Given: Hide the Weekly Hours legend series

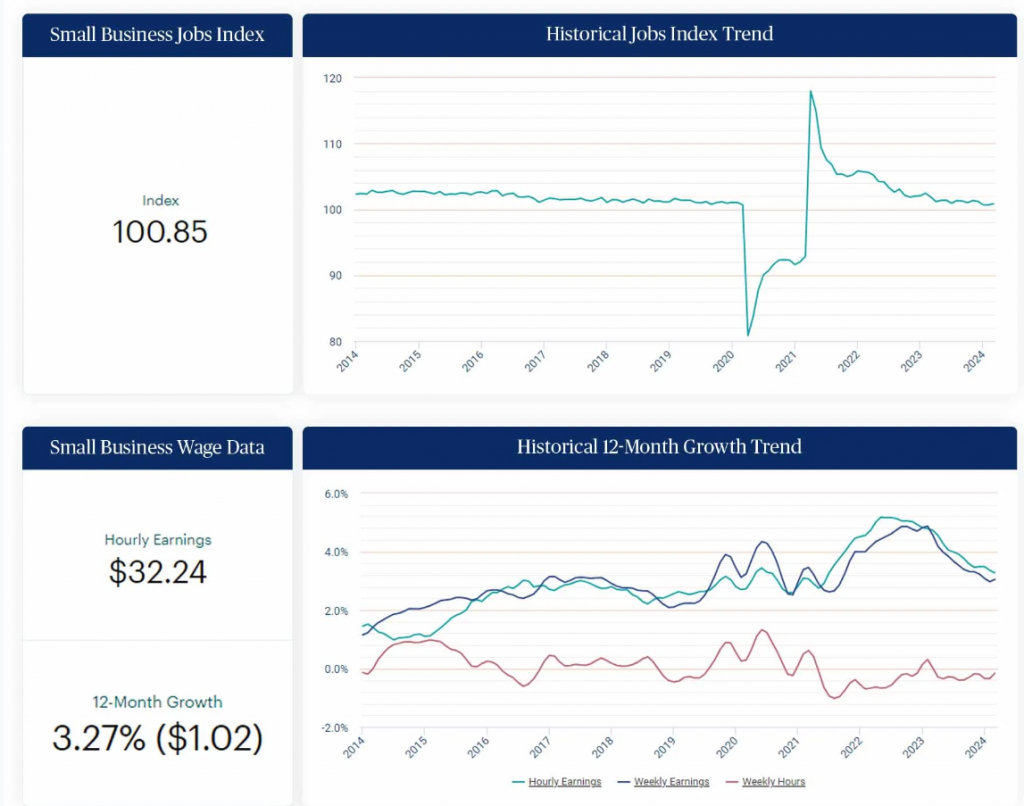Looking at the screenshot, I should pos(773,781).
